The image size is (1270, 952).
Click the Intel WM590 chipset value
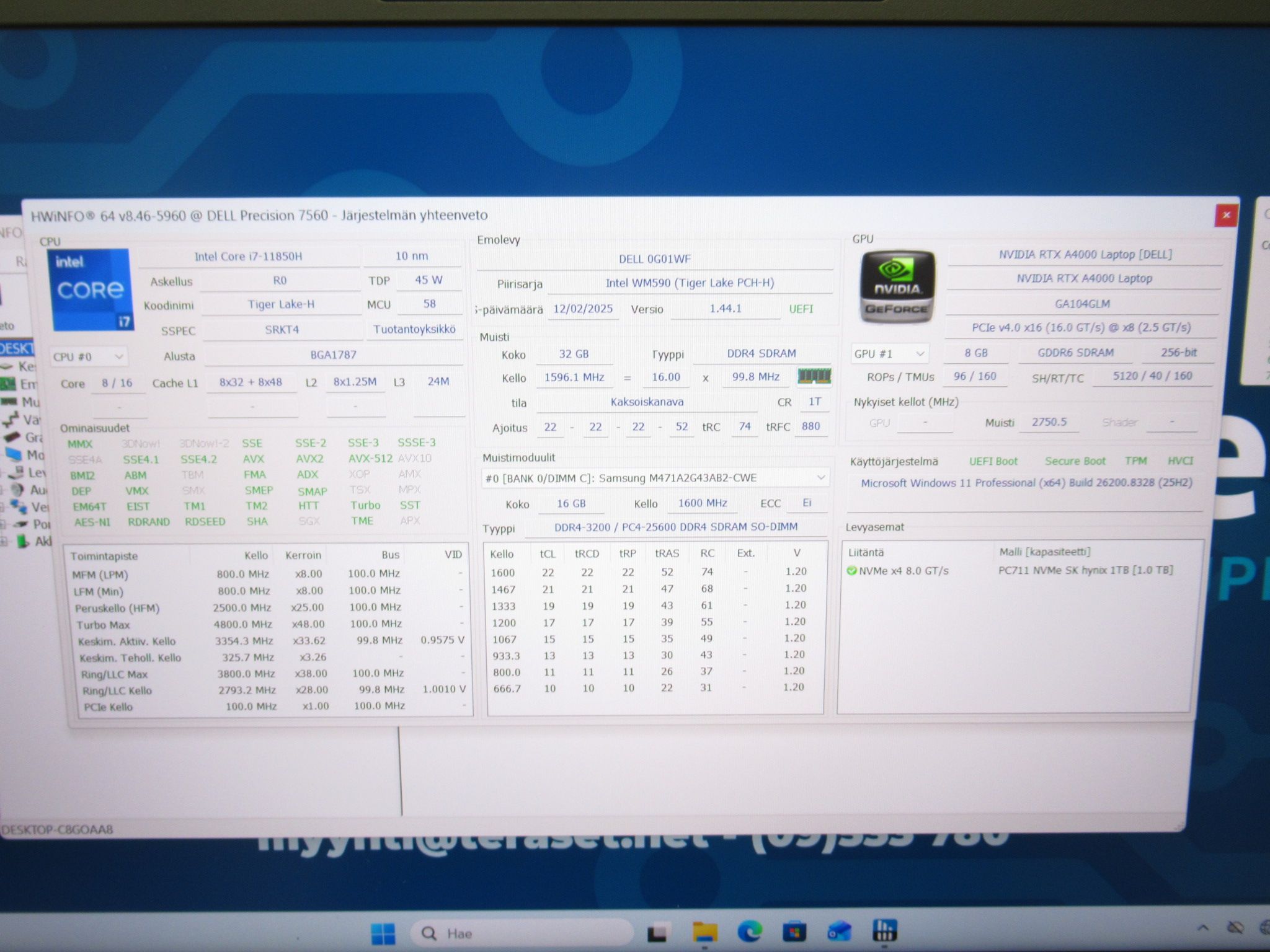pyautogui.click(x=690, y=283)
